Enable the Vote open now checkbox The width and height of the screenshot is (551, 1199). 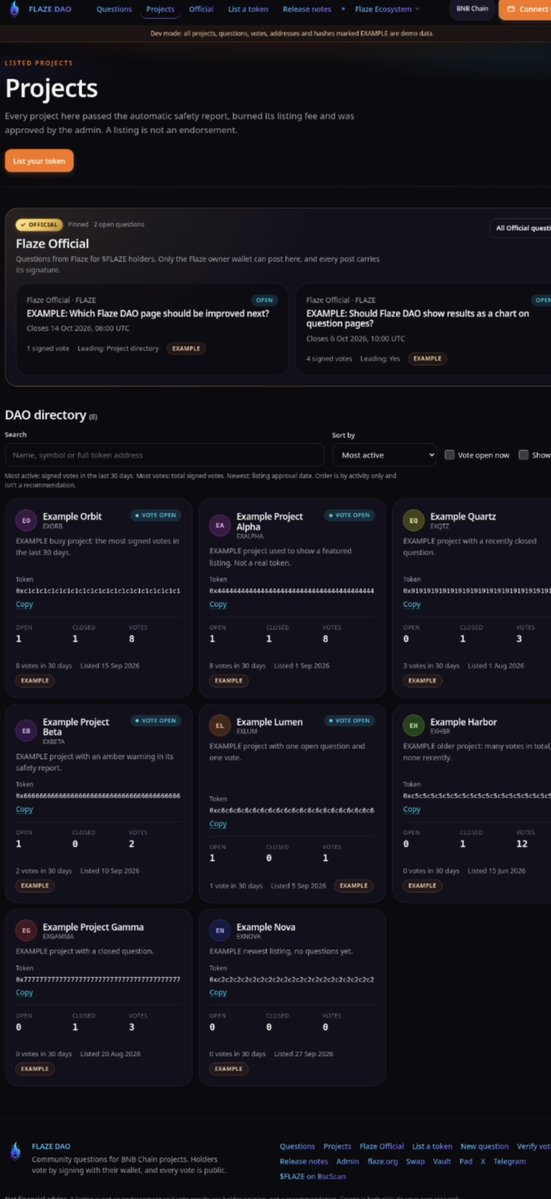pyautogui.click(x=450, y=455)
